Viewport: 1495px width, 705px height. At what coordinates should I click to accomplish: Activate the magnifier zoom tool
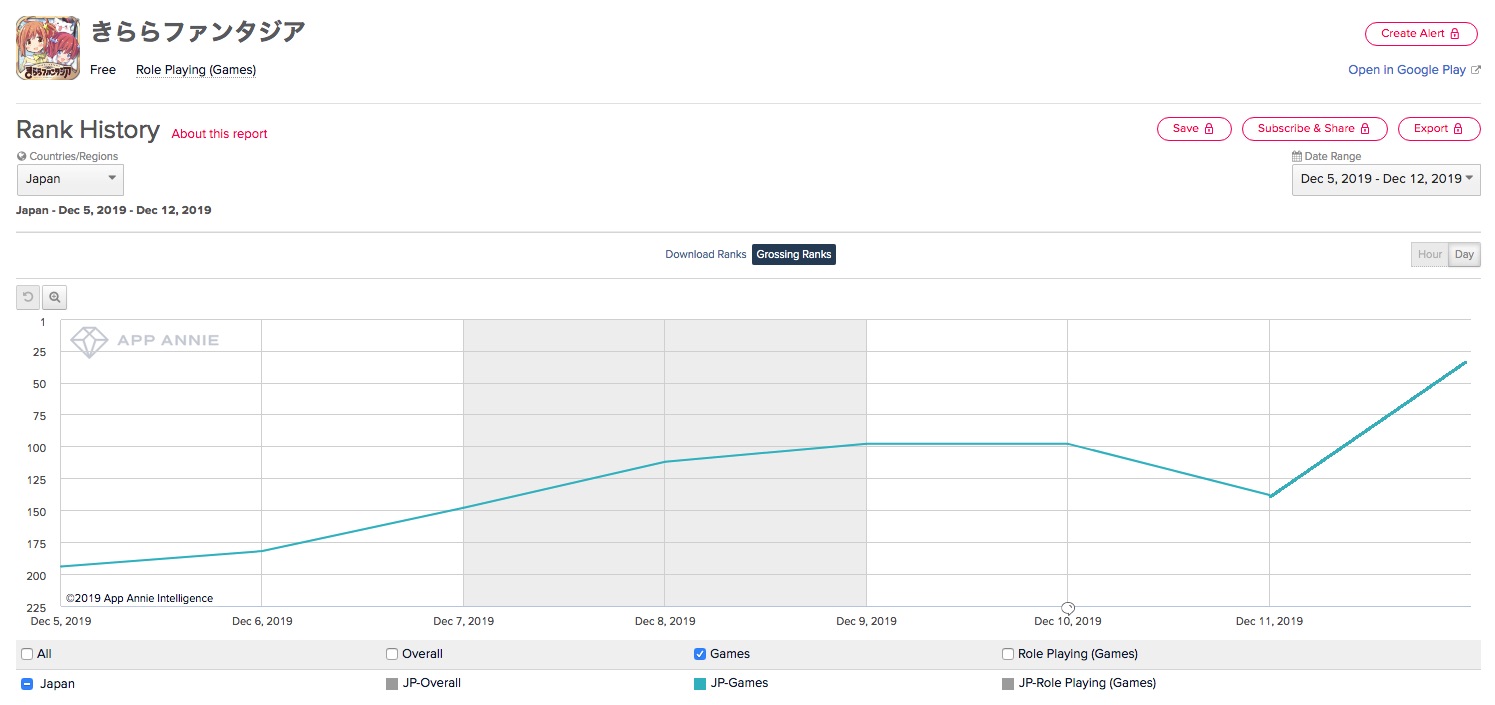[54, 297]
